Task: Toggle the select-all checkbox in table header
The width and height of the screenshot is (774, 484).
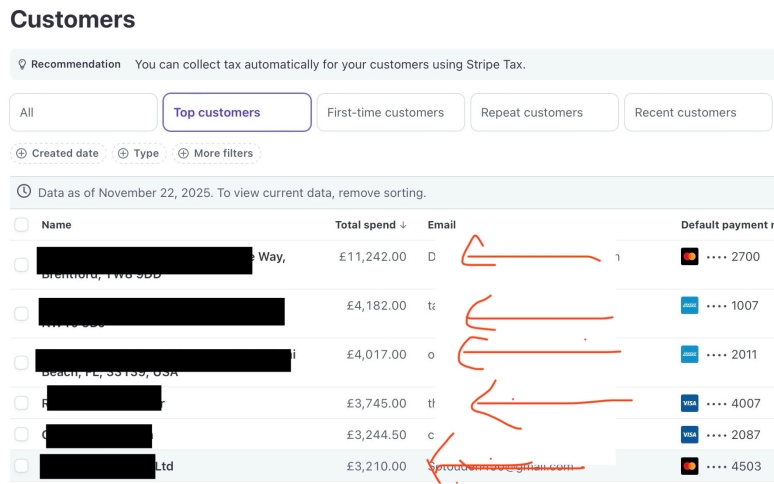Action: [22, 225]
